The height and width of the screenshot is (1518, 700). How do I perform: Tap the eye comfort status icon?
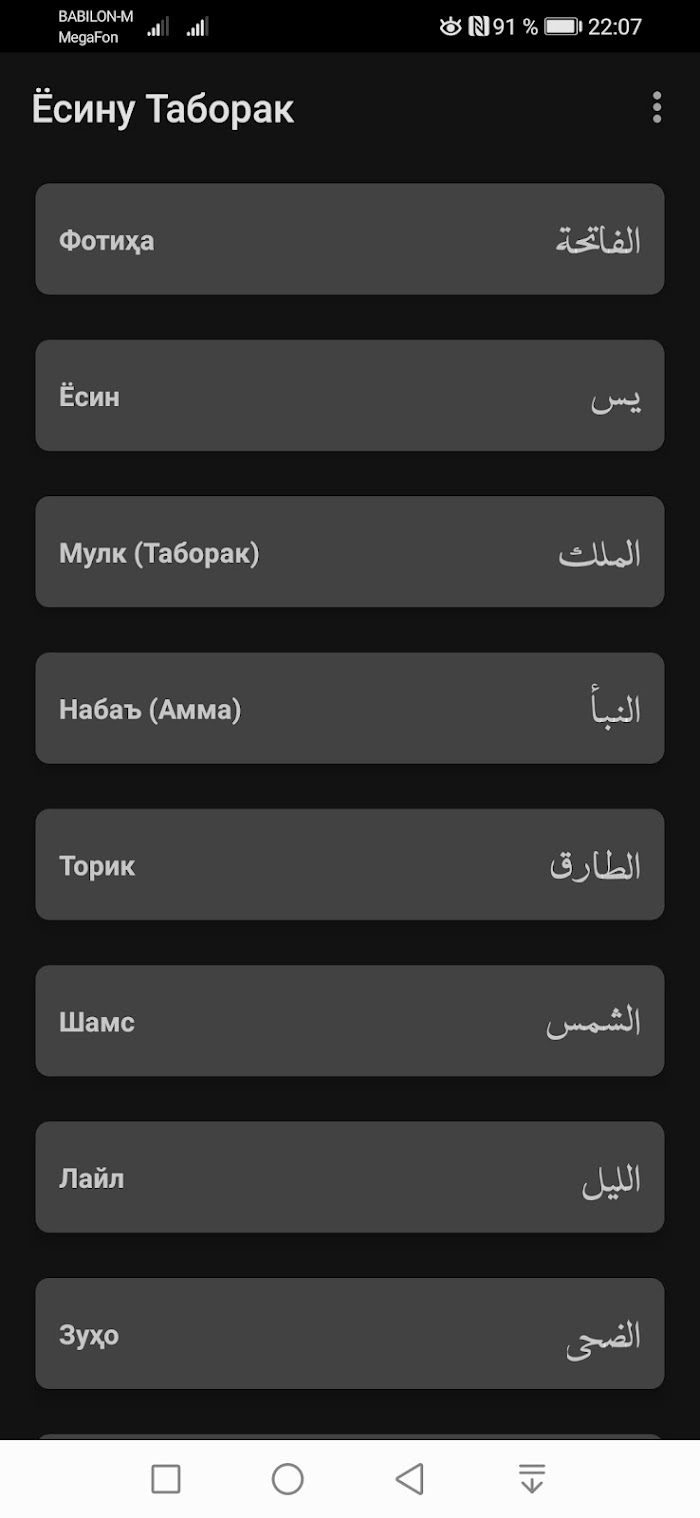coord(451,27)
